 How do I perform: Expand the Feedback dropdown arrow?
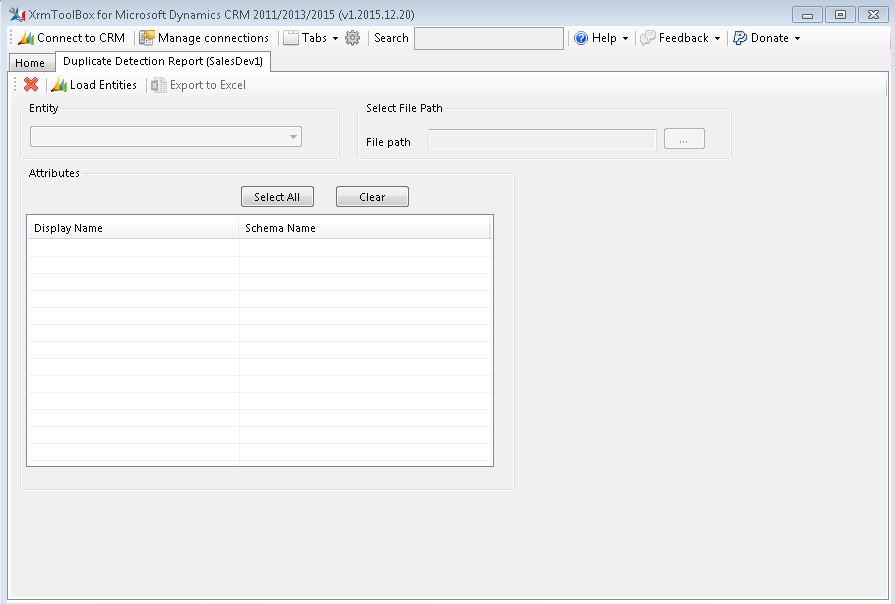pyautogui.click(x=717, y=38)
